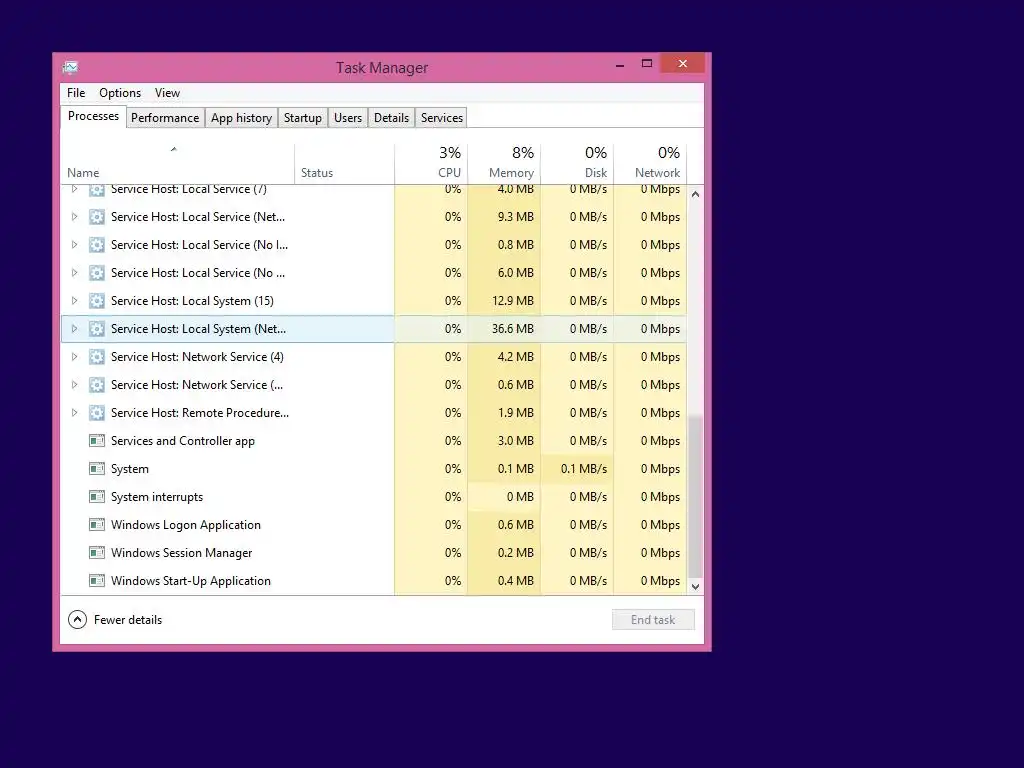Switch to the App history tab
The height and width of the screenshot is (768, 1024).
241,118
